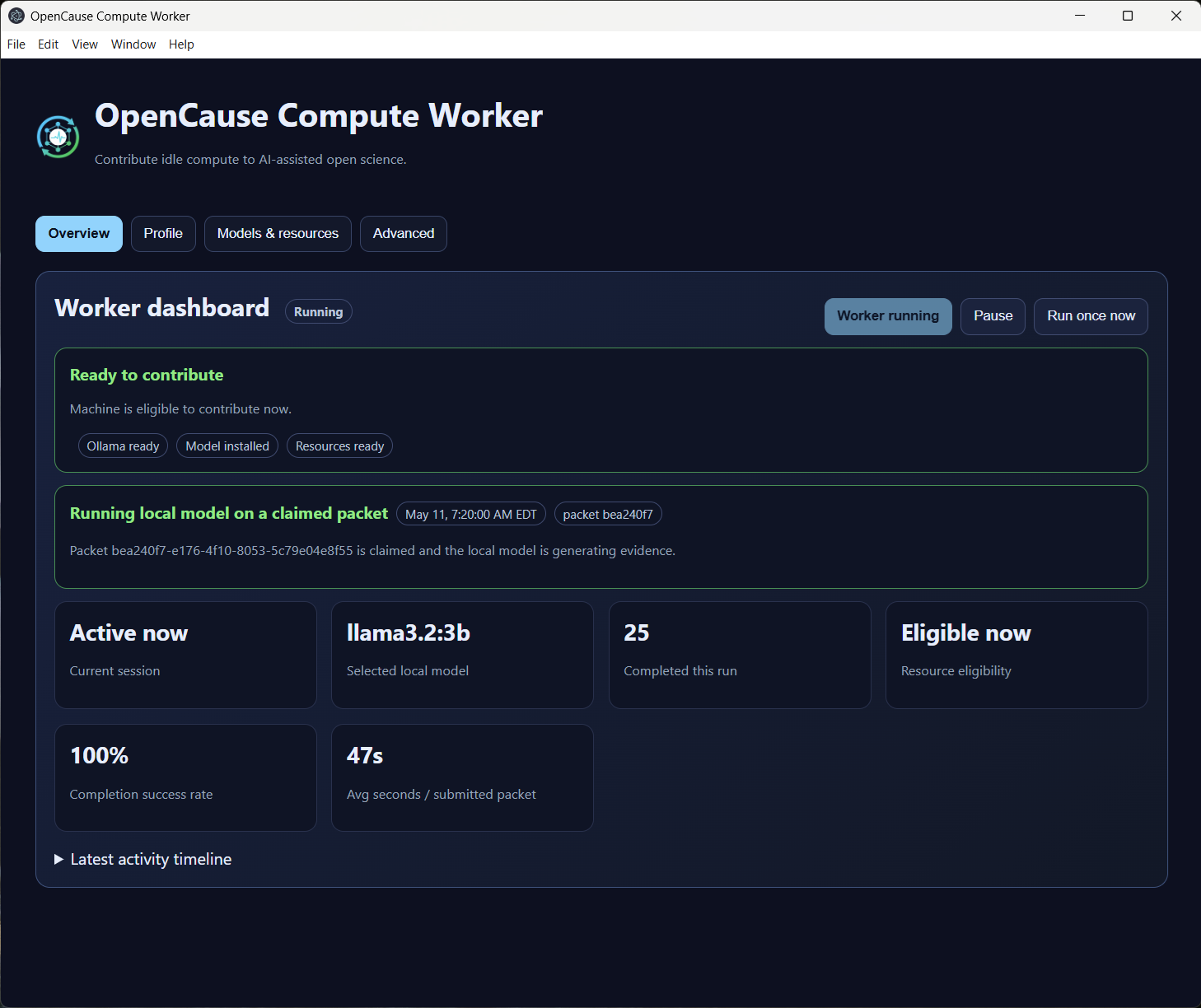Screen dimensions: 1201x1008
Task: Open the Help menu
Action: tap(181, 44)
